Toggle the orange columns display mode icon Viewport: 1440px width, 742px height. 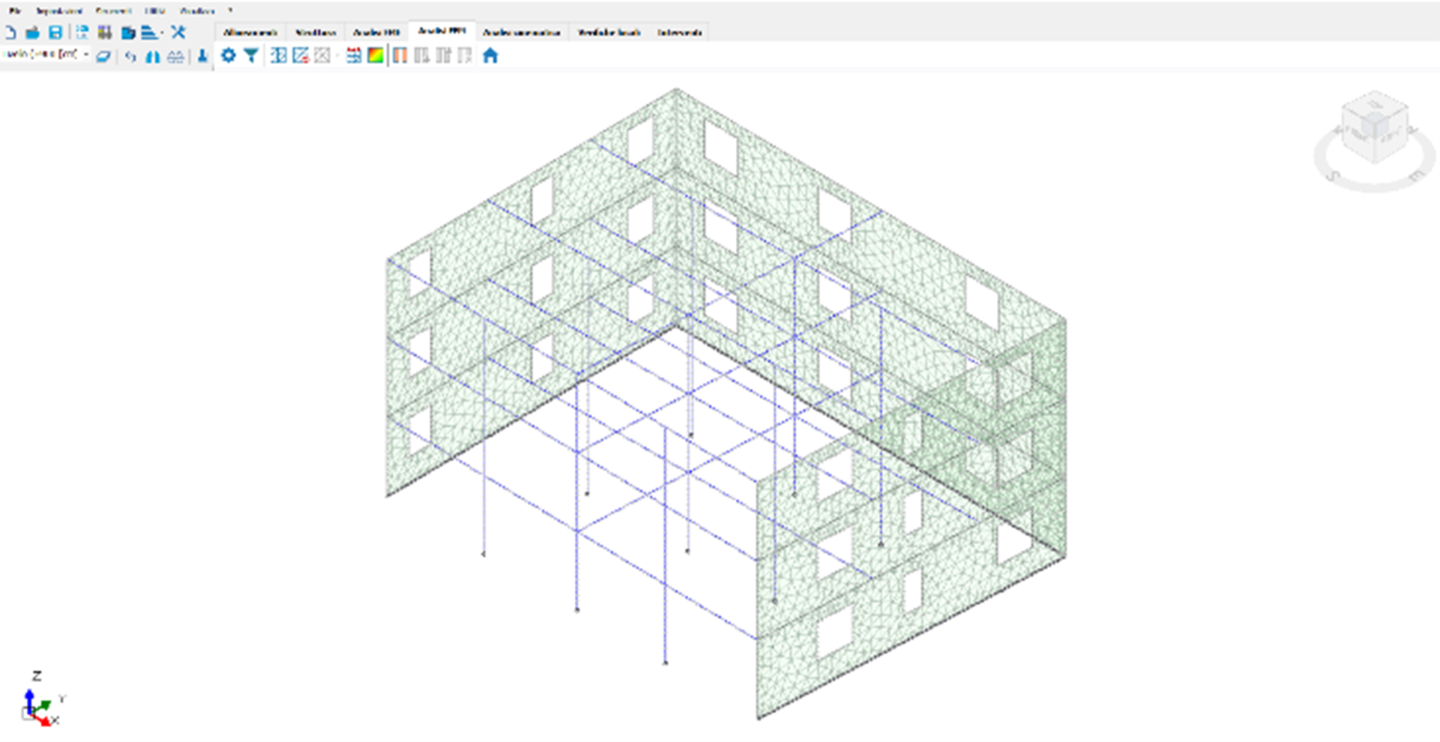(398, 56)
